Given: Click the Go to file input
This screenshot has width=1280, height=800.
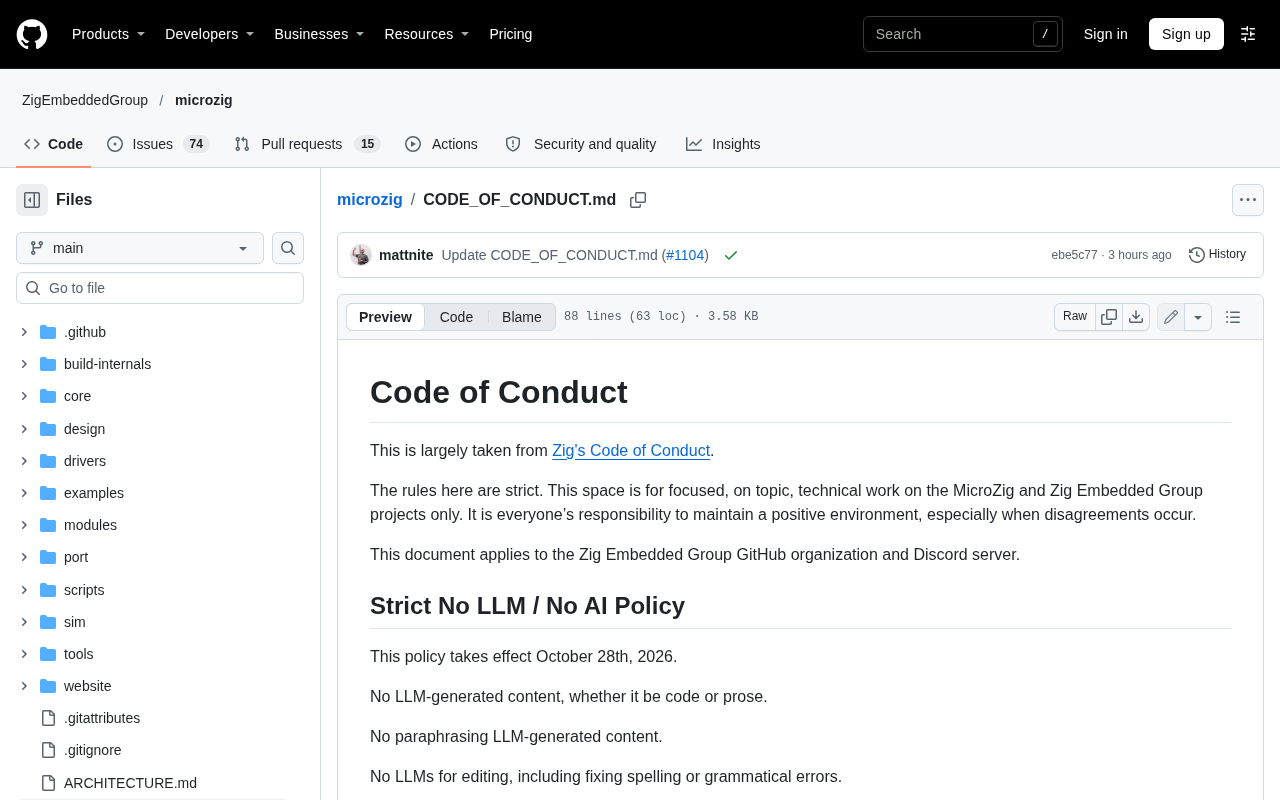Looking at the screenshot, I should [160, 288].
